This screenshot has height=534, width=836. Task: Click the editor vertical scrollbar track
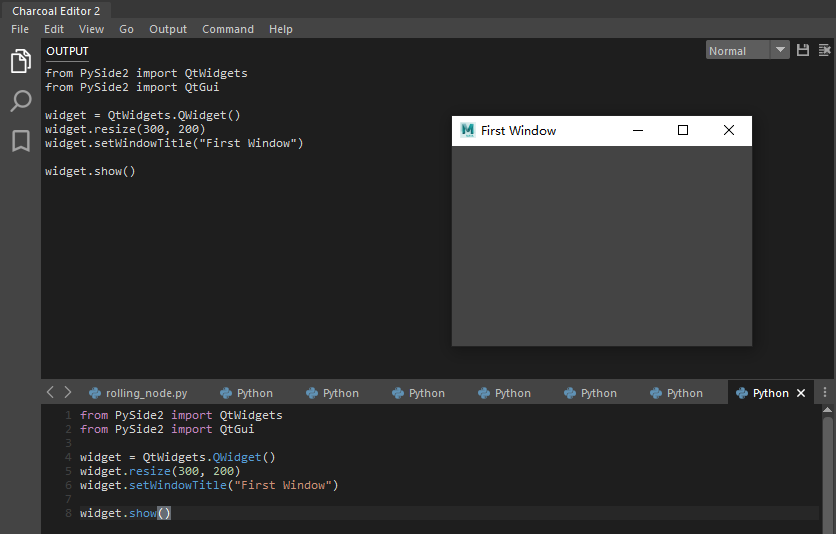(827, 474)
